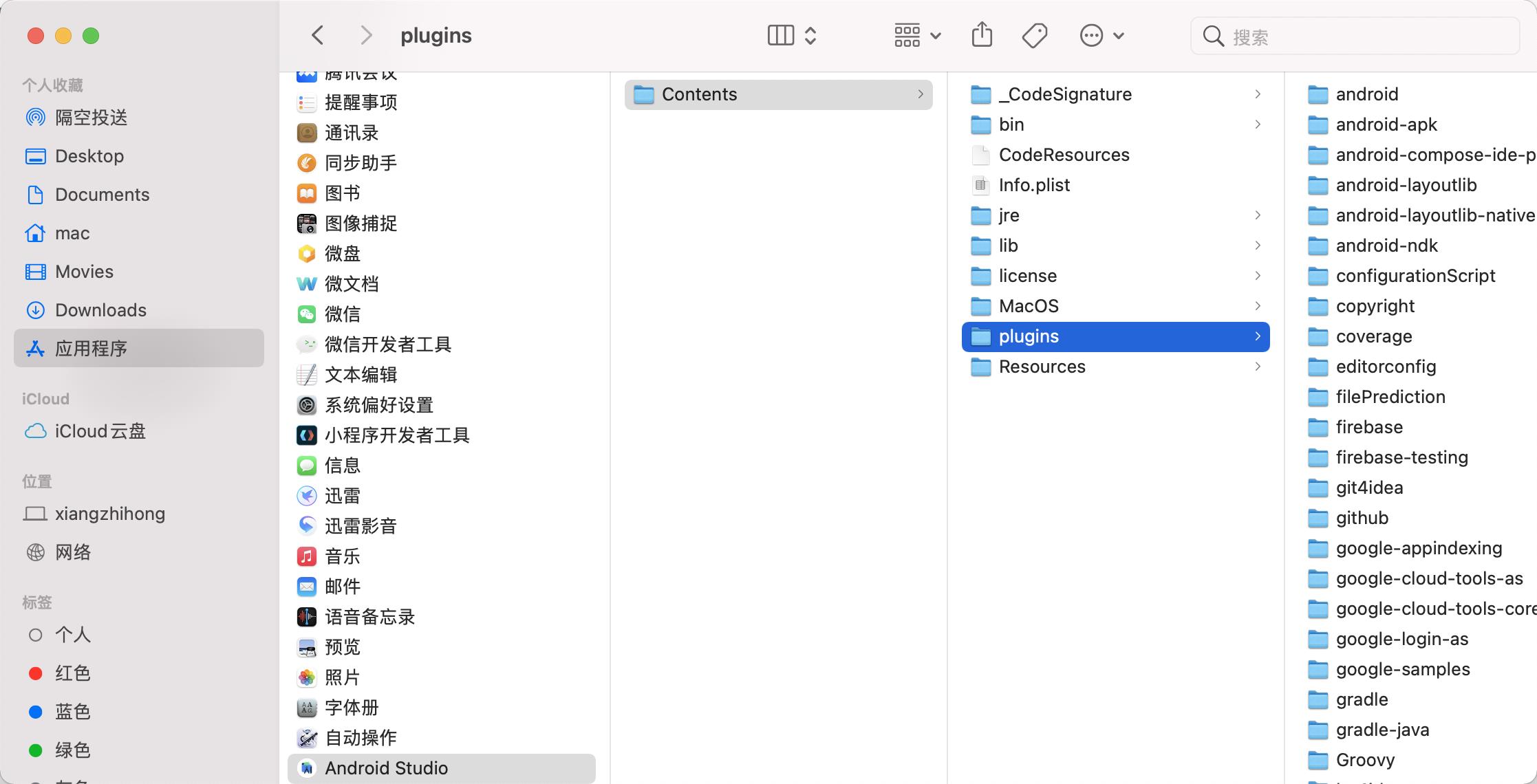
Task: Click the Tags toolbar icon
Action: click(1034, 35)
